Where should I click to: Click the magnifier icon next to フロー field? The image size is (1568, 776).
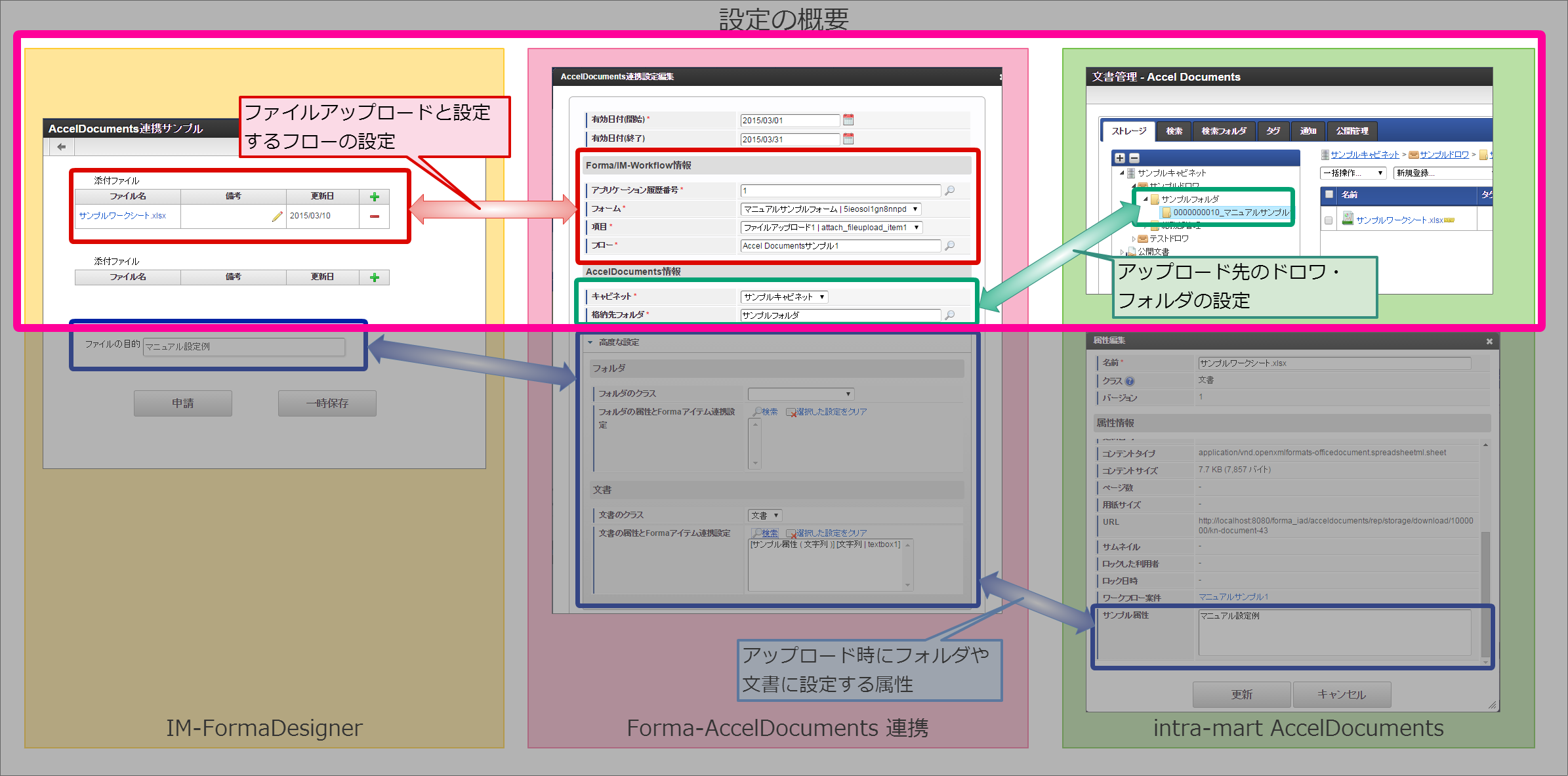pyautogui.click(x=949, y=246)
